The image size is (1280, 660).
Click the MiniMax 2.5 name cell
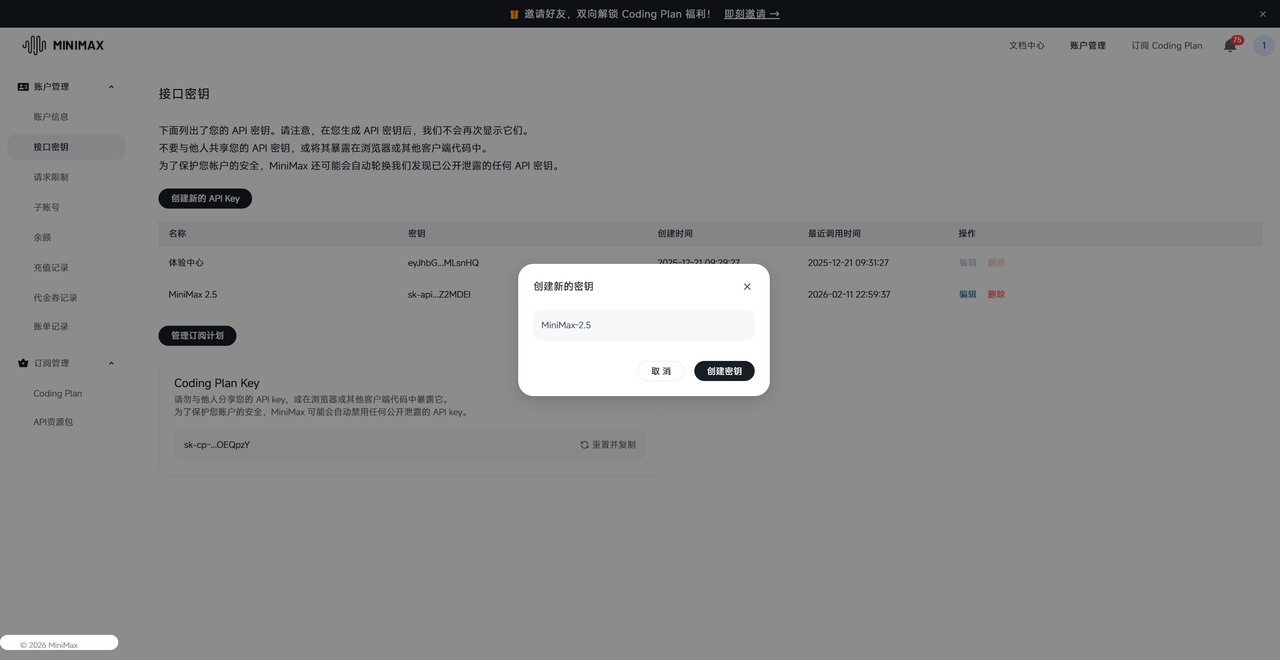192,294
